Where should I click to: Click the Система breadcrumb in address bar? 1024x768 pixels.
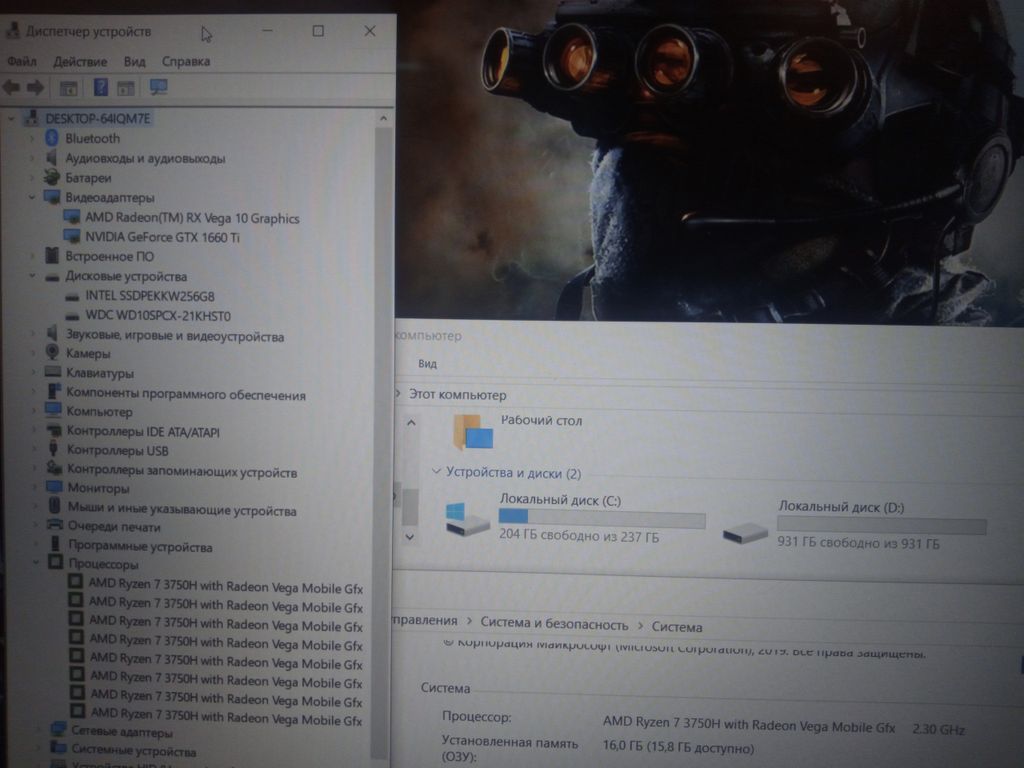(677, 627)
